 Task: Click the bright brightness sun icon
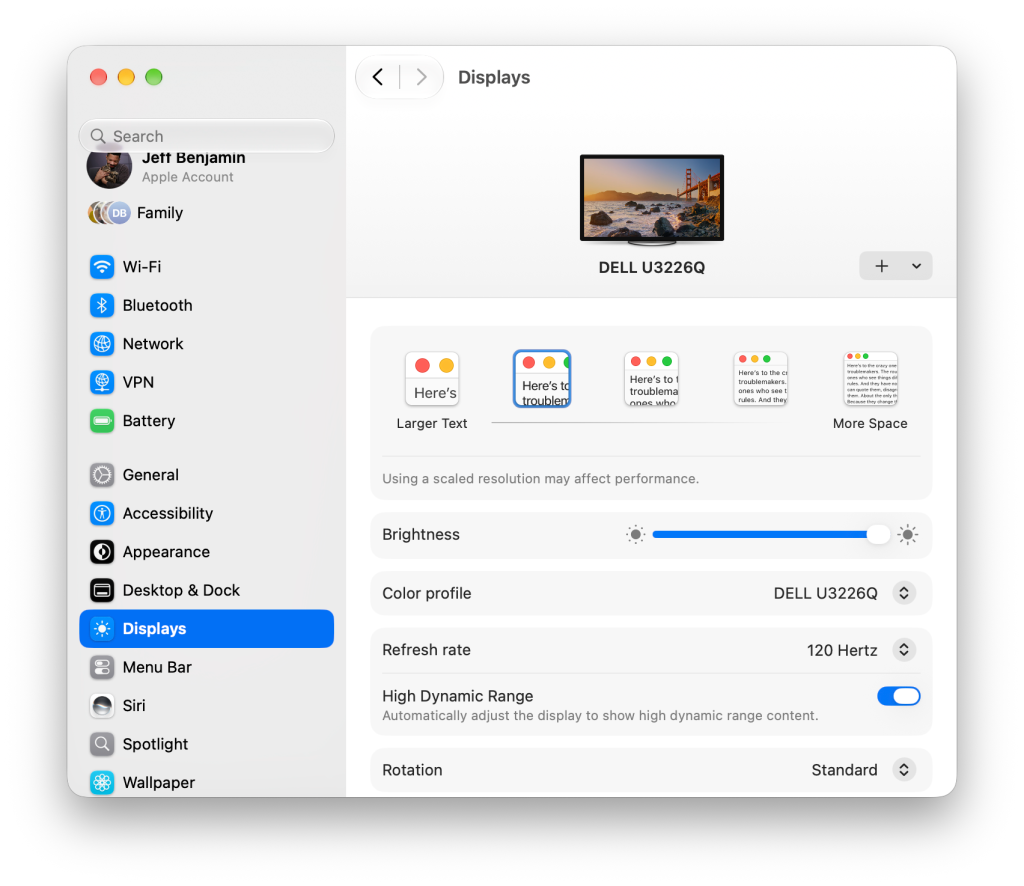[x=908, y=535]
